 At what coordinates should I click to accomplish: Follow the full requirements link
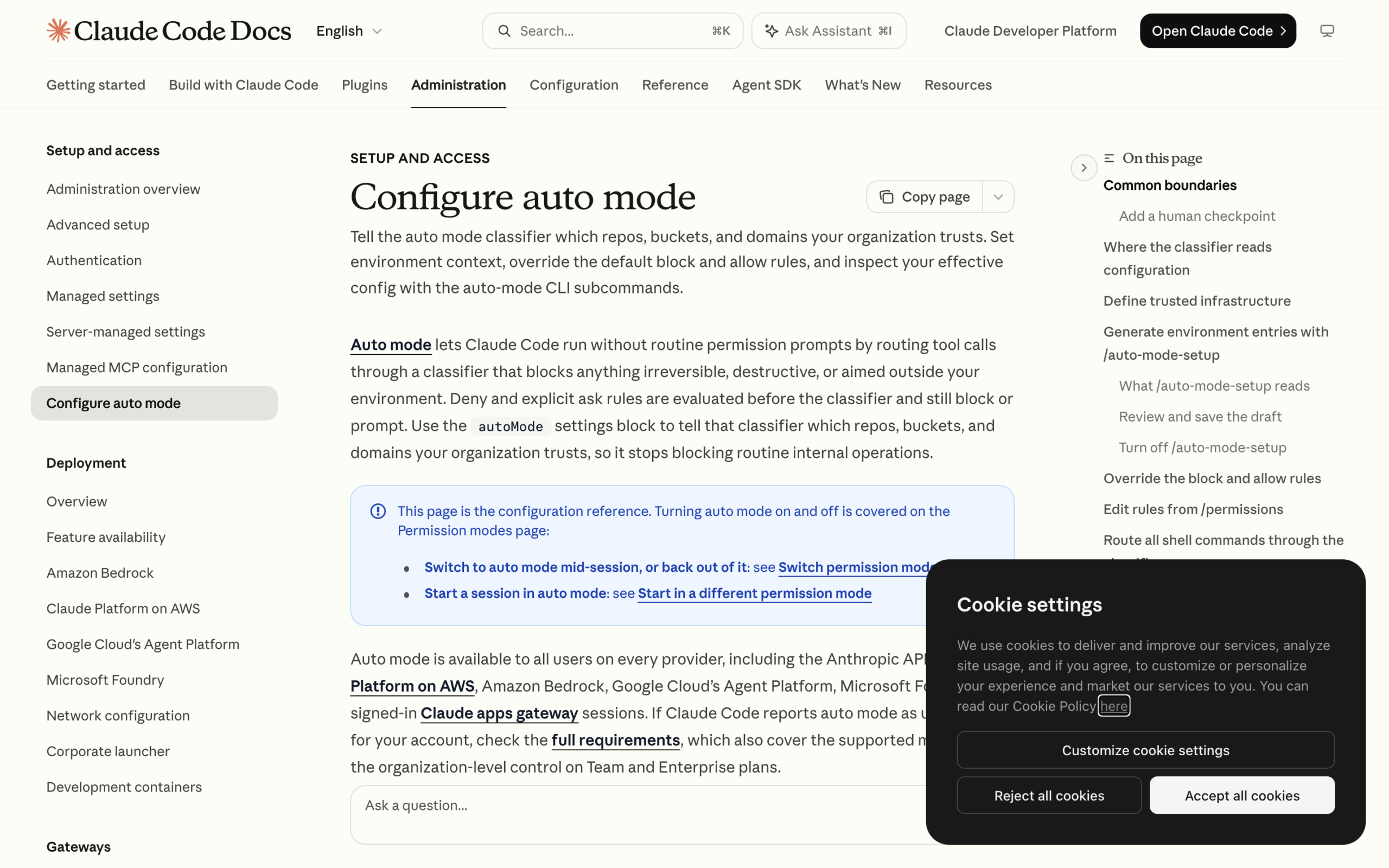615,740
